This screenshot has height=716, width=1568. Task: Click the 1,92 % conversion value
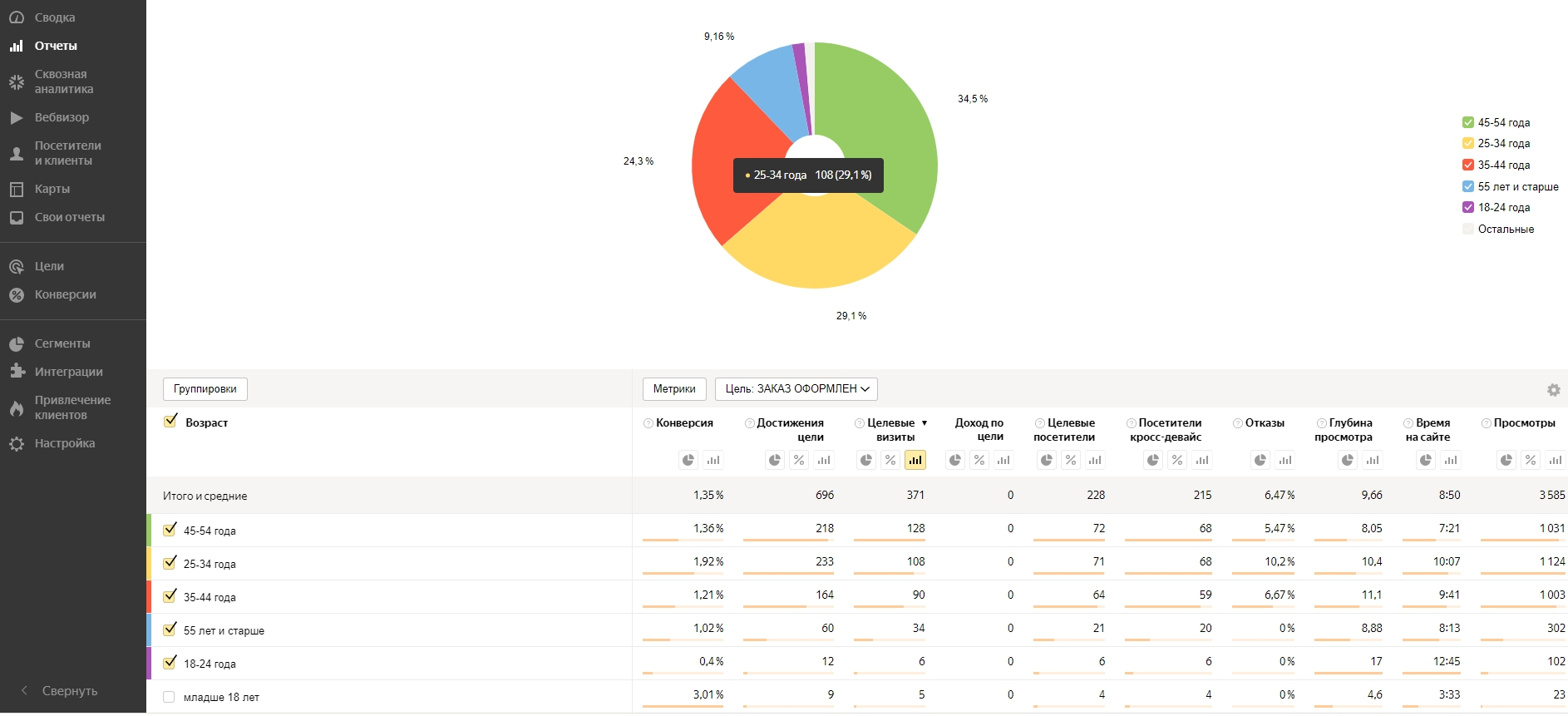(x=708, y=561)
